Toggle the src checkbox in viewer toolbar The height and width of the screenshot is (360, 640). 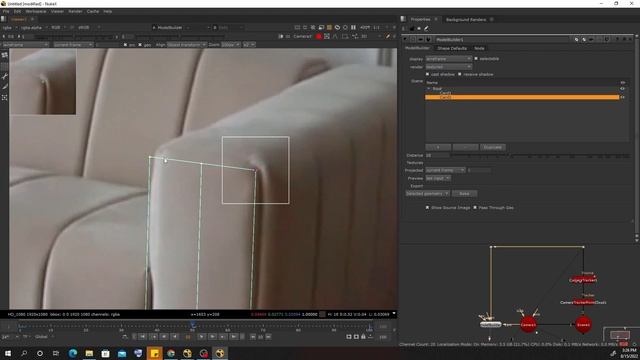[x=125, y=44]
